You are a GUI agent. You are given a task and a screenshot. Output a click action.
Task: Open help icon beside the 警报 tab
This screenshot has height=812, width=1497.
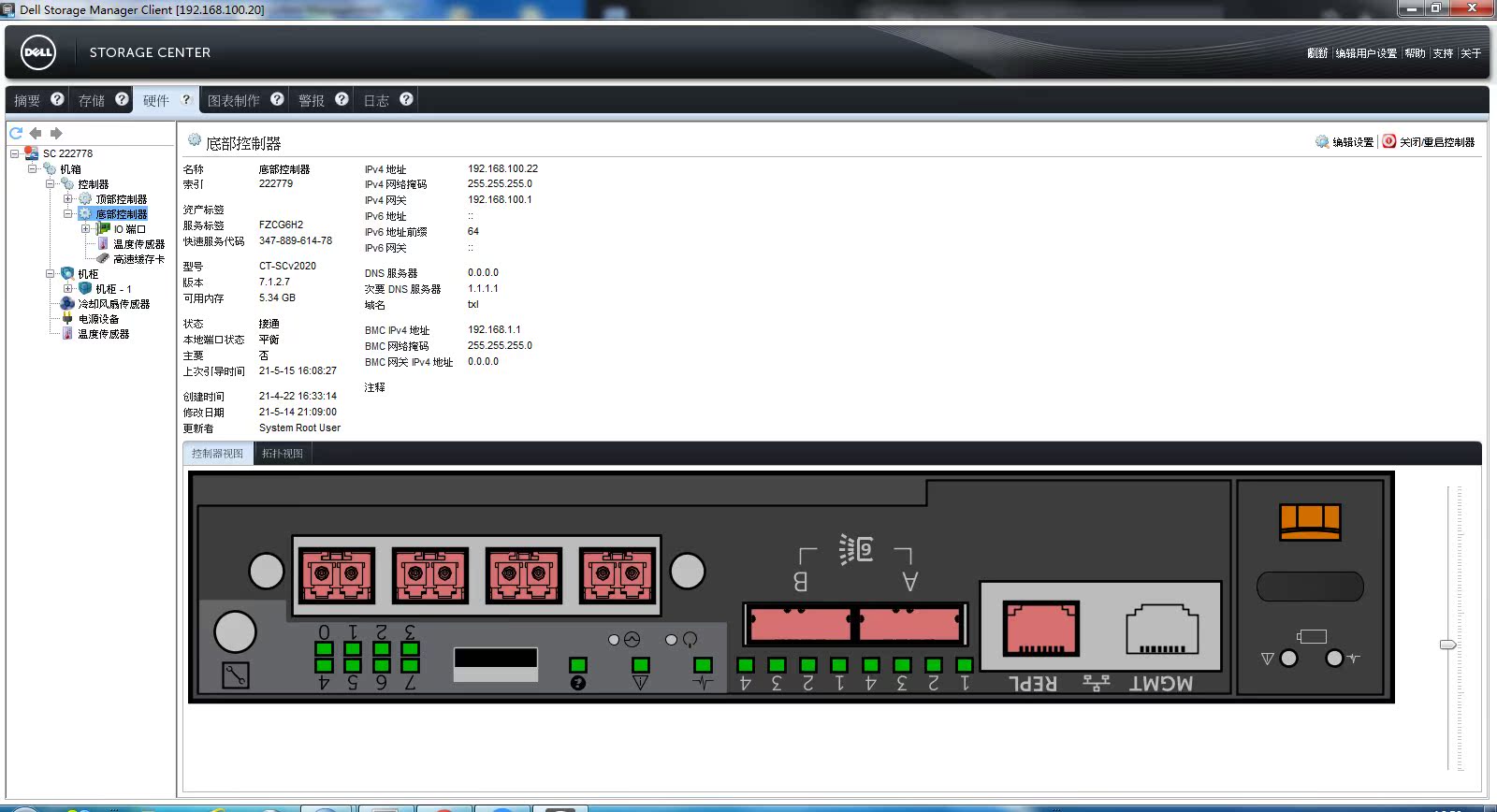click(342, 99)
